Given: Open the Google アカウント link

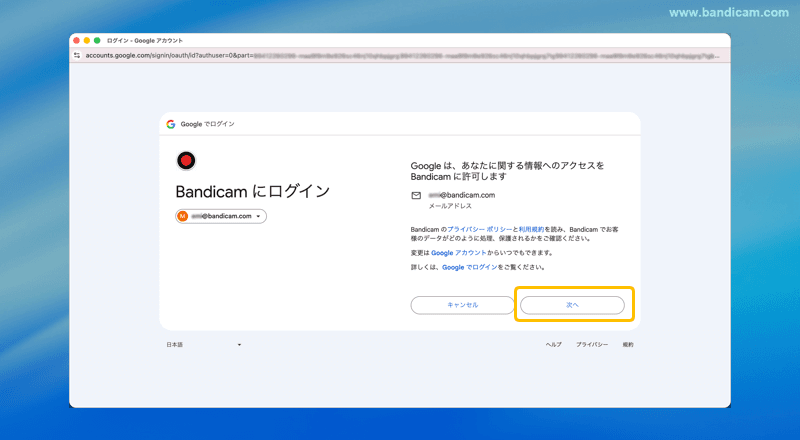Looking at the screenshot, I should pos(459,253).
